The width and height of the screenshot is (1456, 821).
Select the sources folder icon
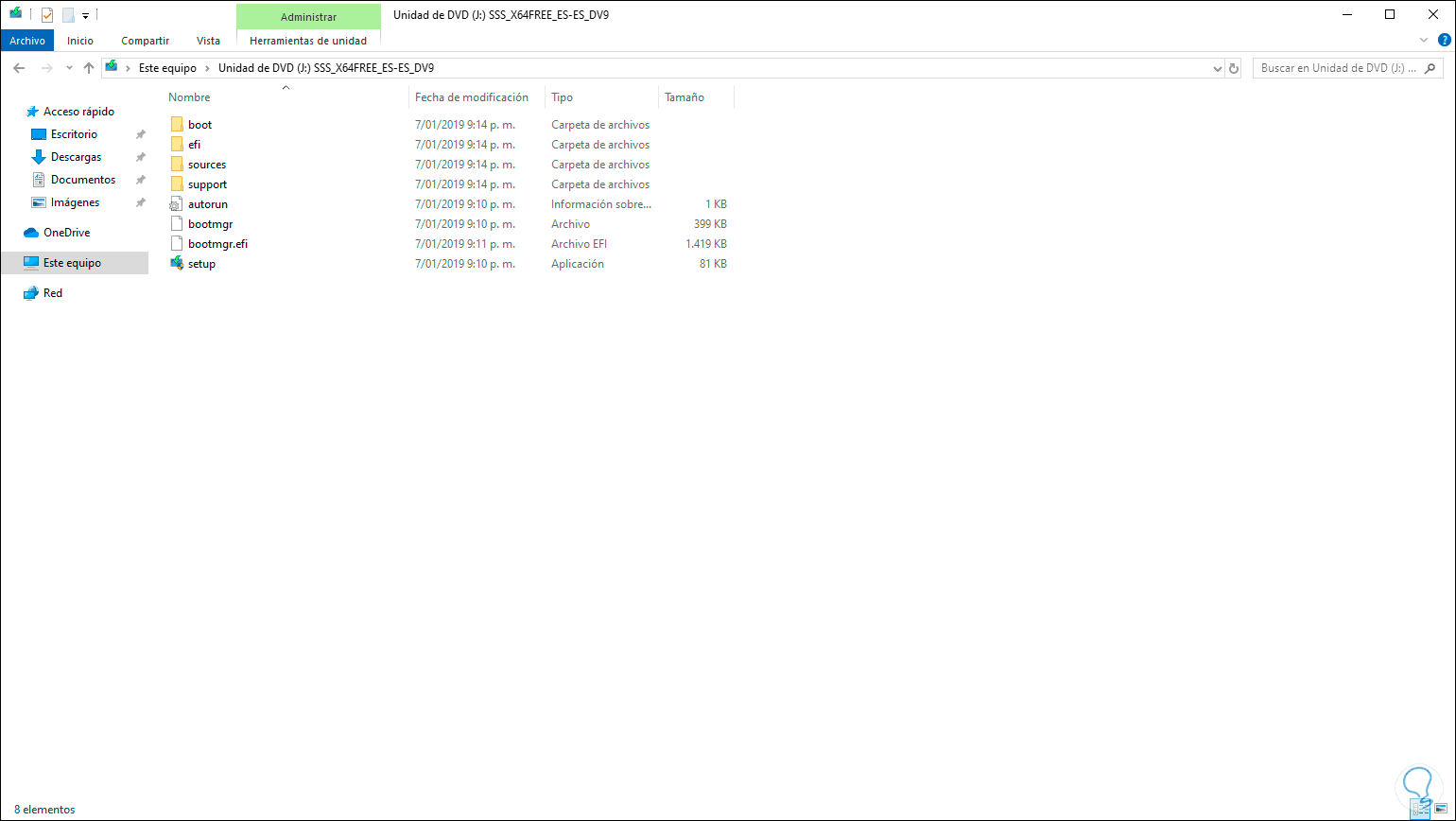tap(177, 165)
